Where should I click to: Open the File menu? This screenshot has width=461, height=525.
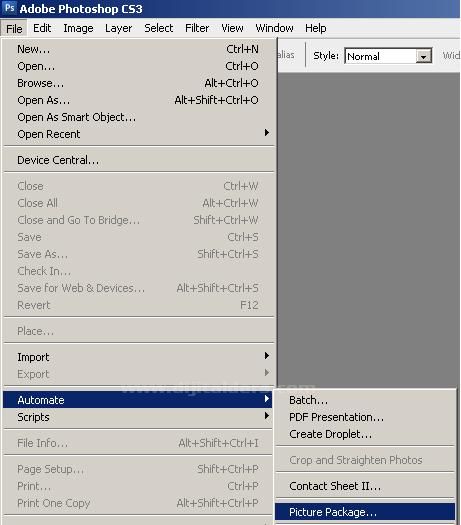pyautogui.click(x=14, y=28)
